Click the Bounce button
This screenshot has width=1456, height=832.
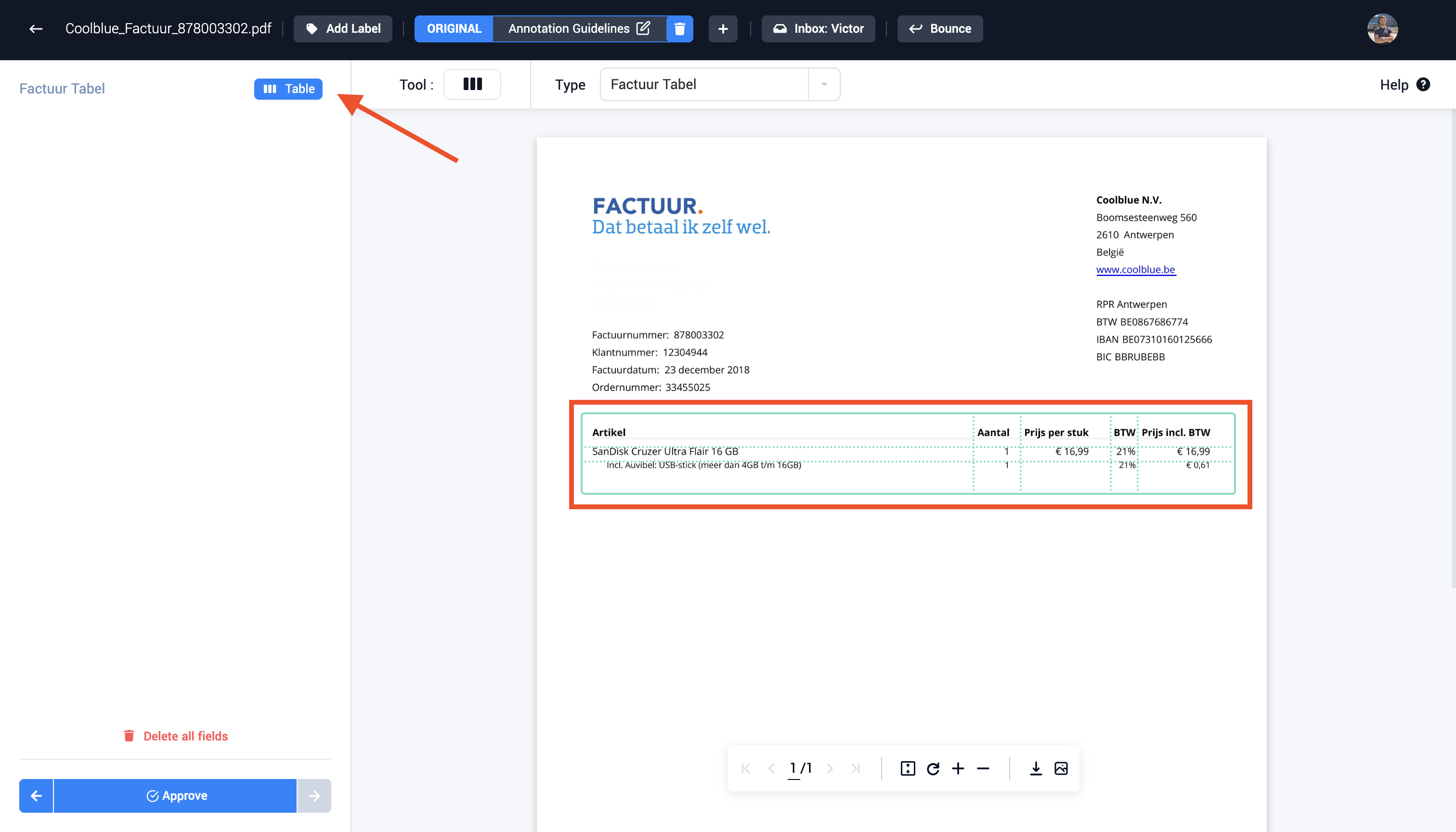[940, 28]
